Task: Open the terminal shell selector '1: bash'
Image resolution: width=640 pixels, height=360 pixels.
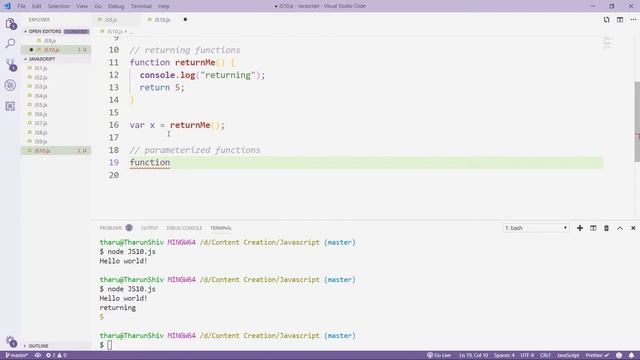Action: point(536,228)
